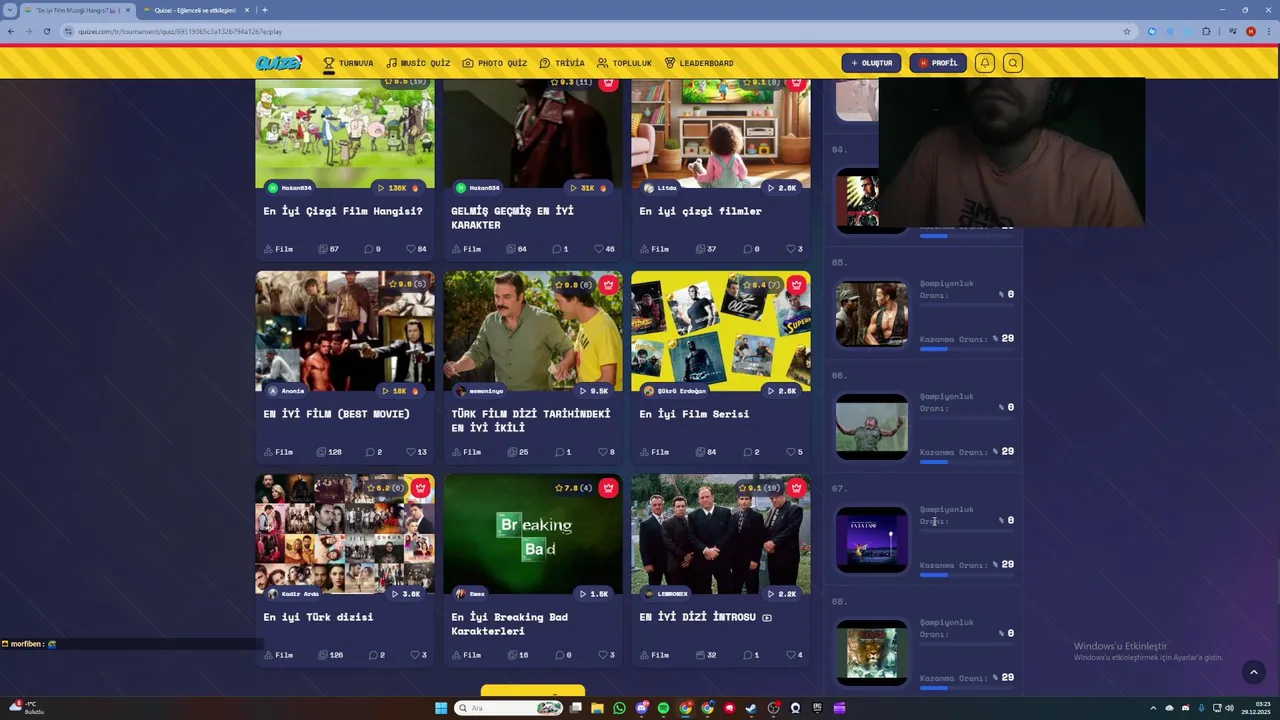Viewport: 1280px width, 720px height.
Task: Open the Leaderboard page
Action: coord(699,63)
